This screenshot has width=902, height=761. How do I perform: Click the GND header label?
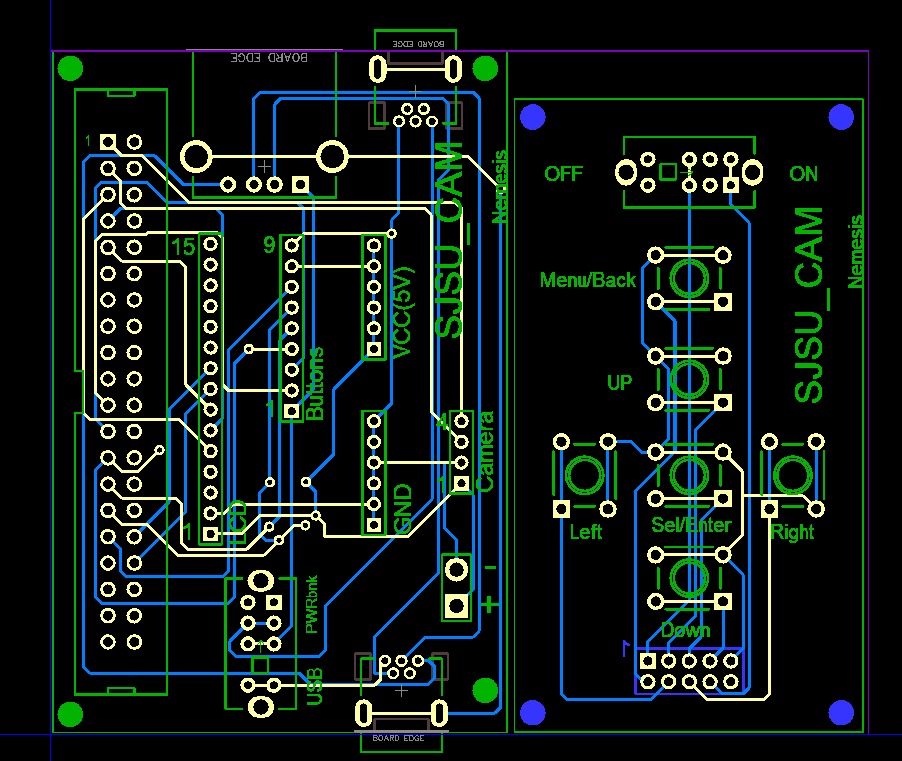click(x=402, y=508)
